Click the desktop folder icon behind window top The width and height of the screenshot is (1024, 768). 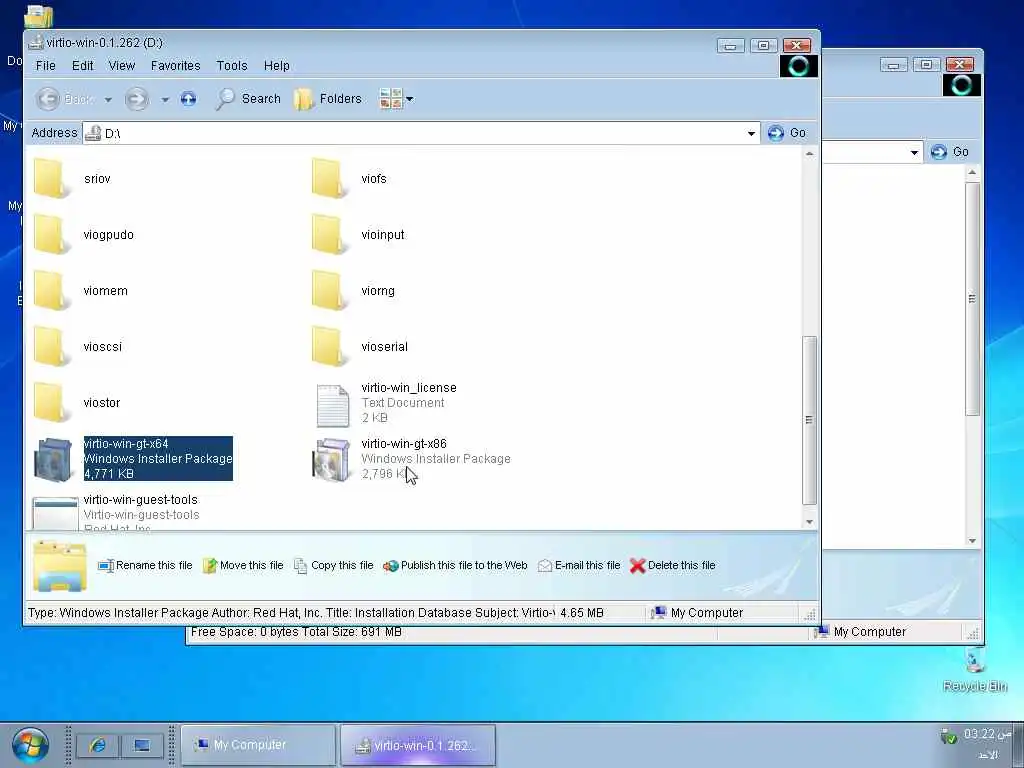pyautogui.click(x=39, y=16)
